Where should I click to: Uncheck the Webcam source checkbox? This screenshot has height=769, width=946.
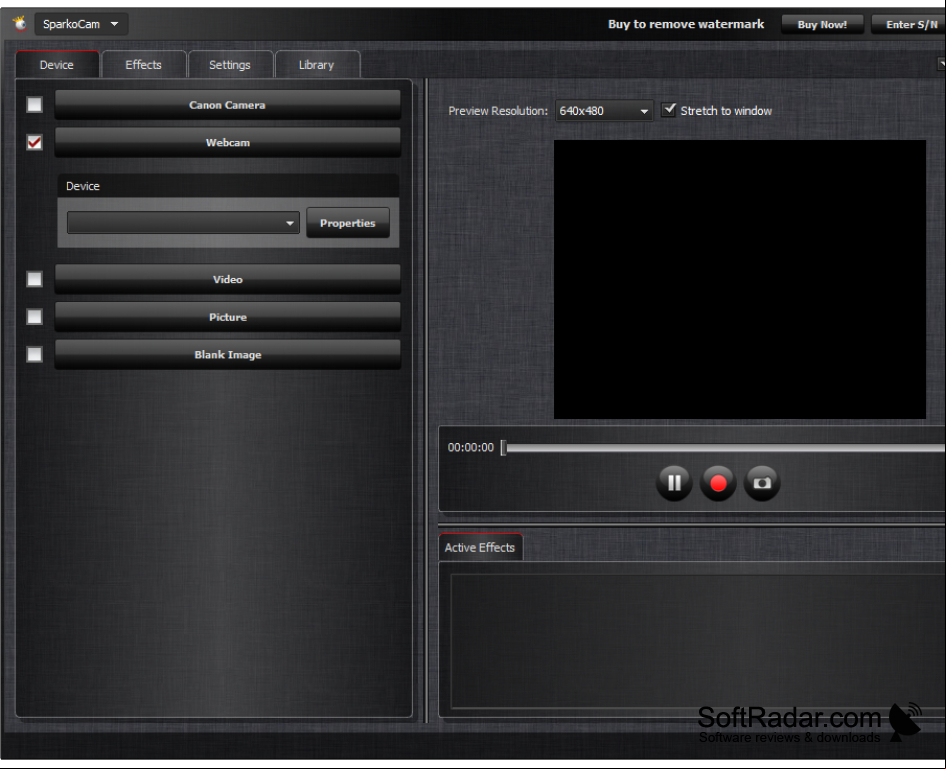[x=34, y=142]
